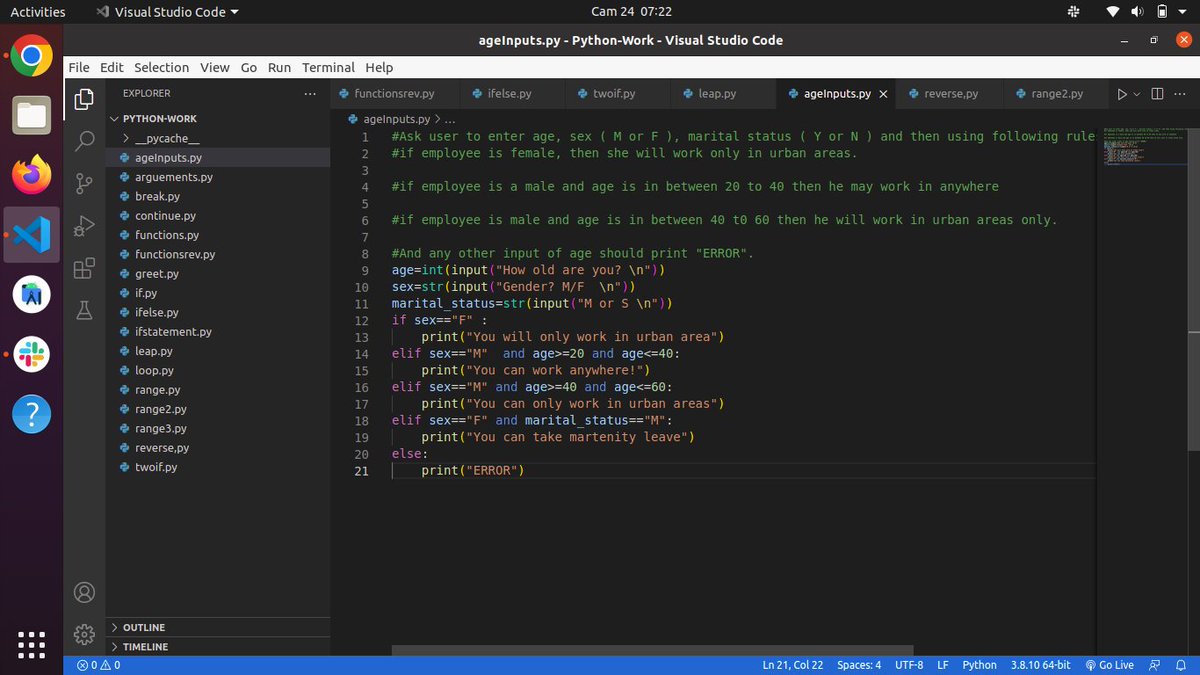Screen dimensions: 1200x675
Task: Open the feedback icon in status bar
Action: click(1155, 665)
